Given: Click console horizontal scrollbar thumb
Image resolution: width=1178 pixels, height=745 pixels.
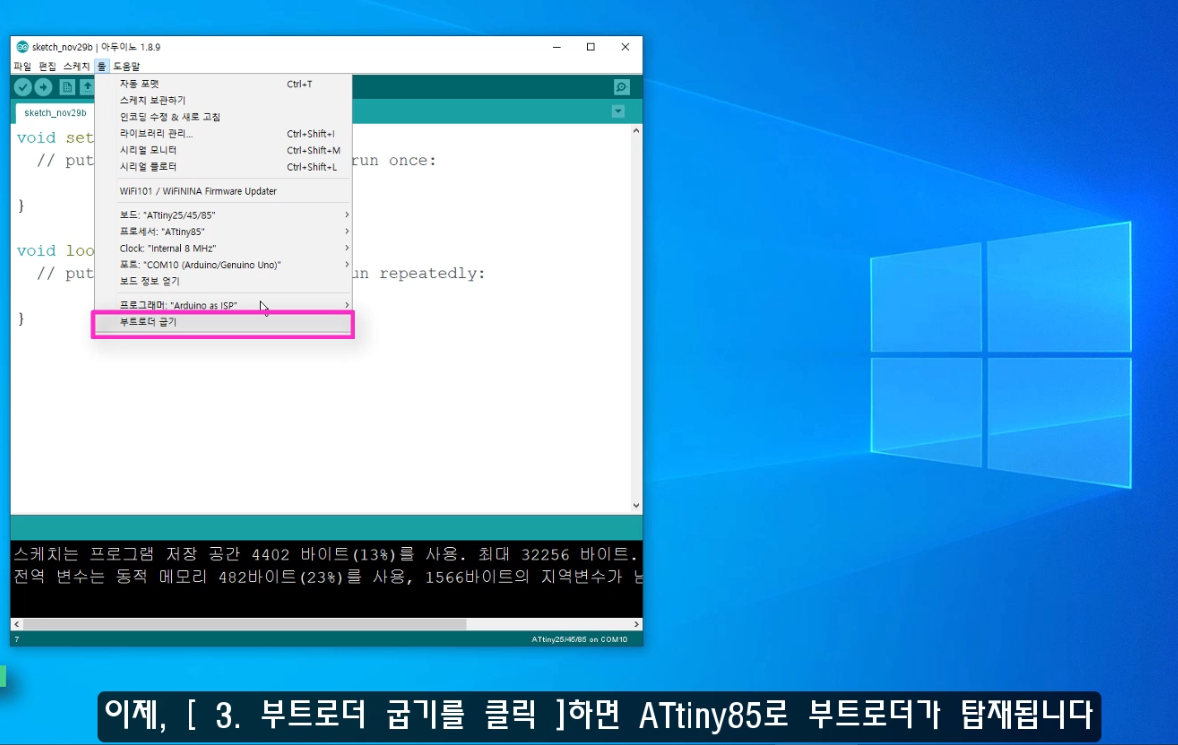Looking at the screenshot, I should pyautogui.click(x=245, y=624).
